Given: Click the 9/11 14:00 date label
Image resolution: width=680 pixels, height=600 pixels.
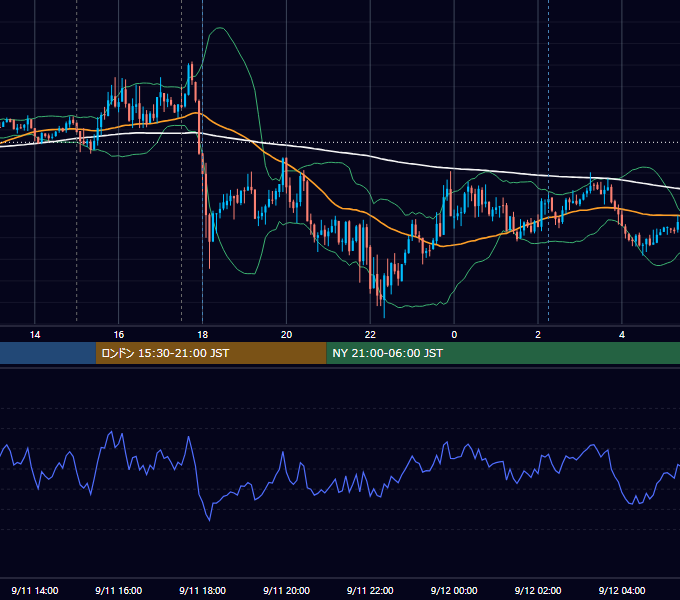Looking at the screenshot, I should click(x=35, y=590).
